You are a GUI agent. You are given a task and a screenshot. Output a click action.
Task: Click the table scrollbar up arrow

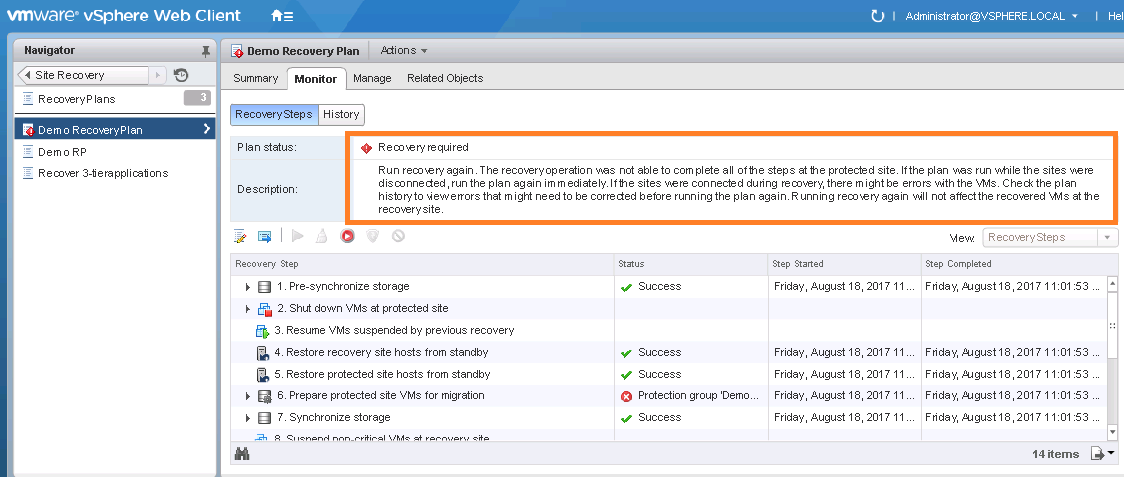(1113, 283)
